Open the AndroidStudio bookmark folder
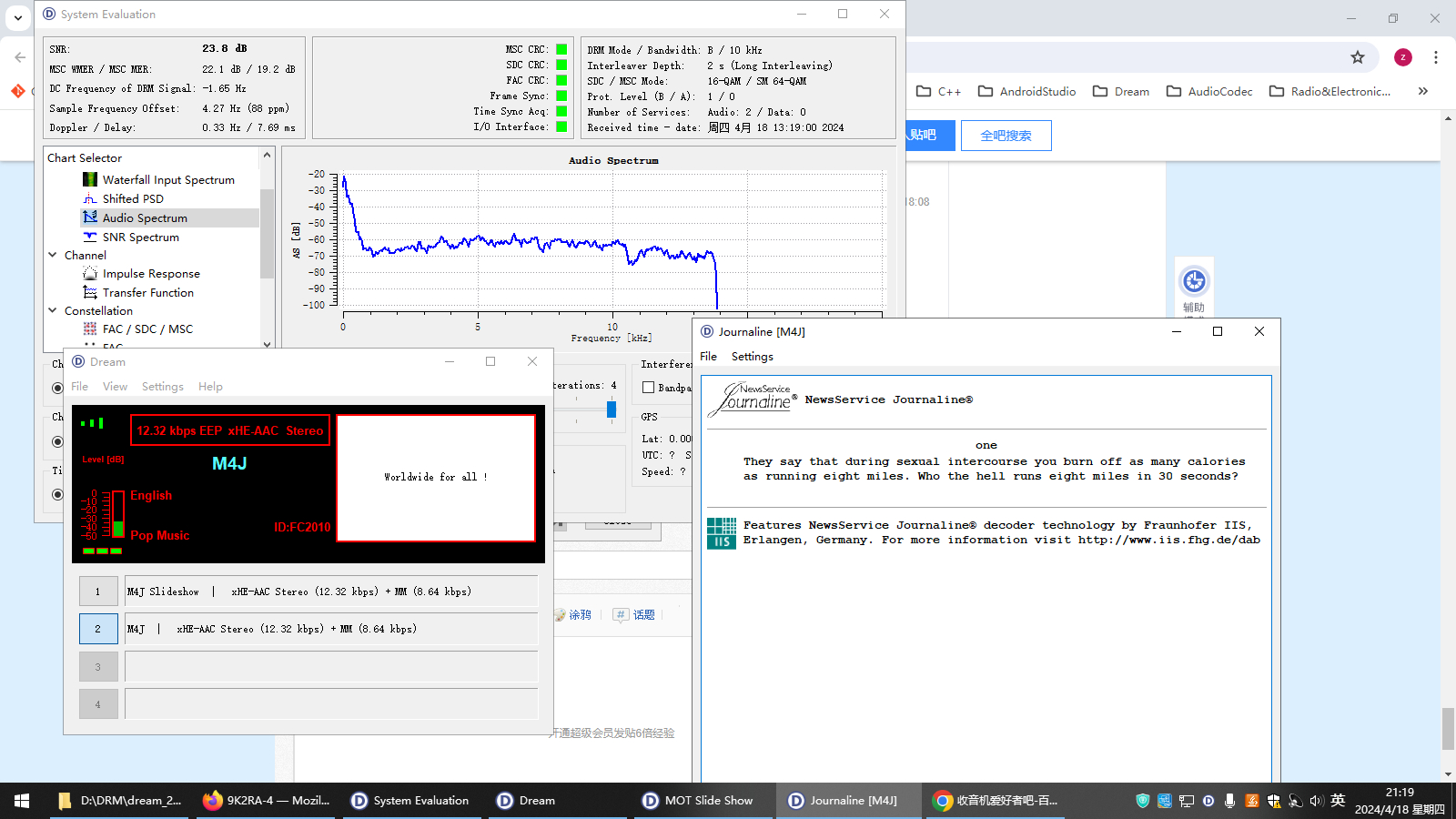 pos(1026,91)
